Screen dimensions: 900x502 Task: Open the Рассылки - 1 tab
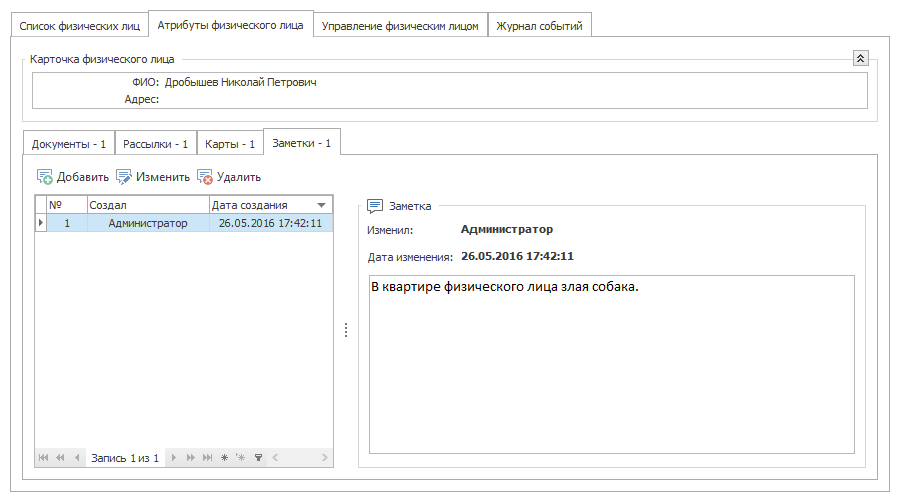(x=156, y=144)
